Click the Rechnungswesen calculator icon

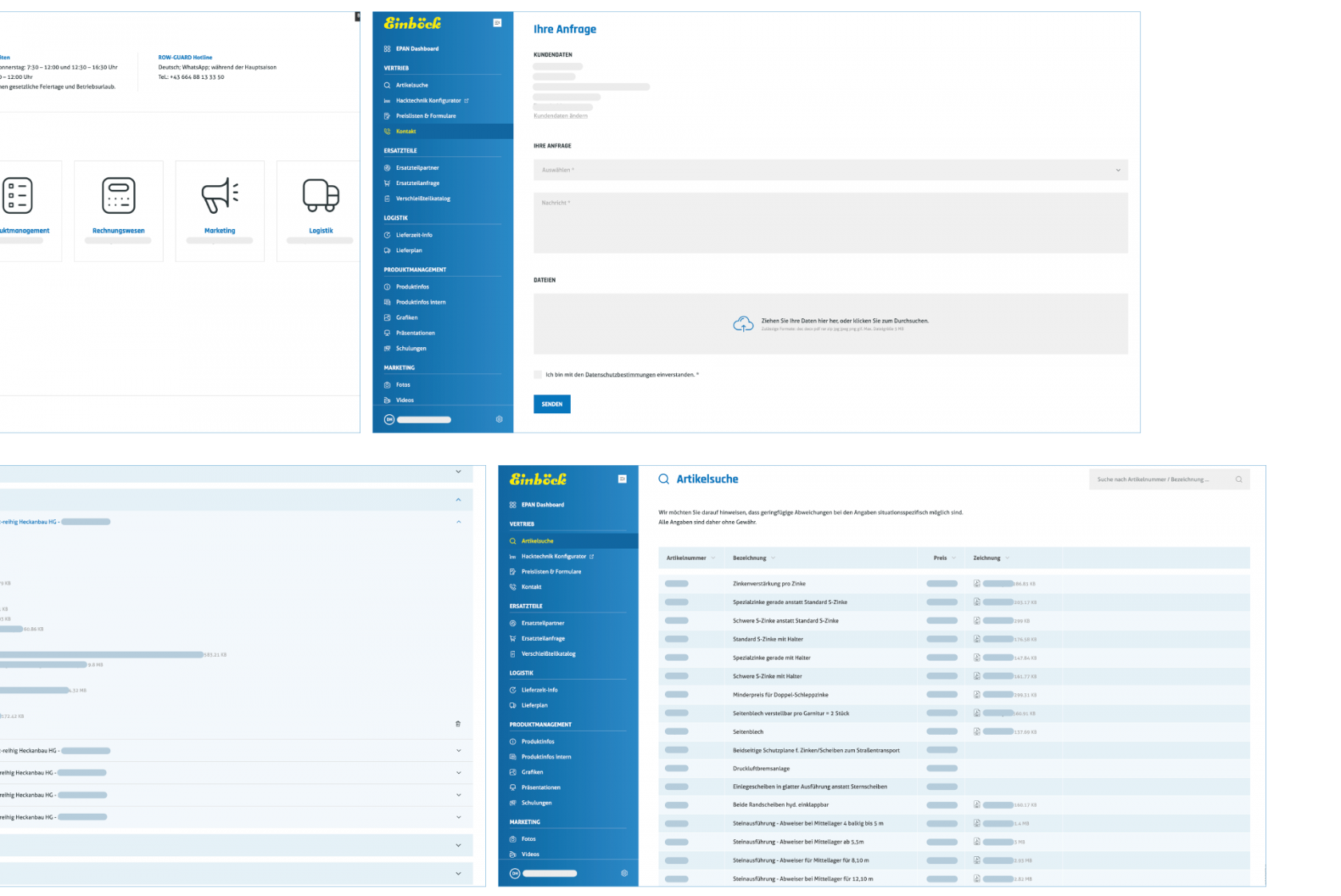click(118, 195)
